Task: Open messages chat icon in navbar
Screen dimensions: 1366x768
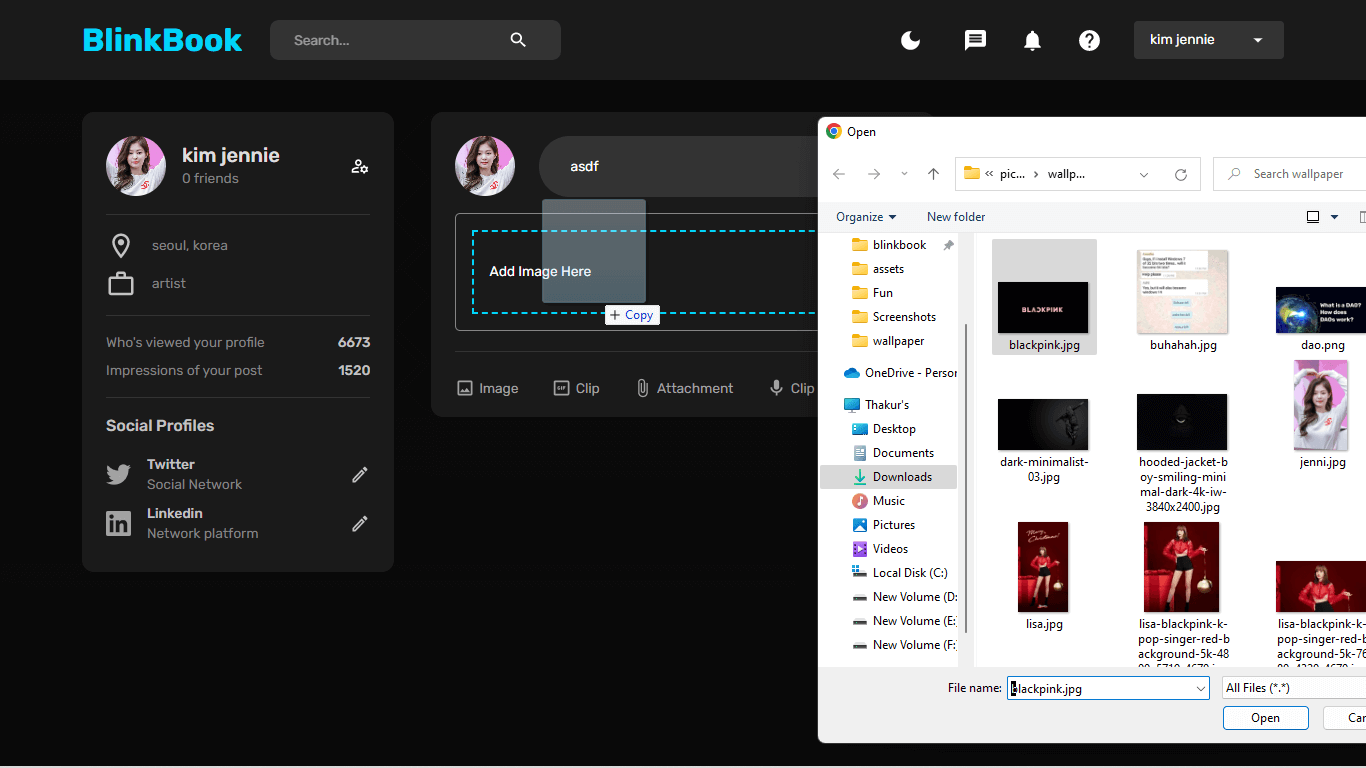Action: pyautogui.click(x=975, y=40)
